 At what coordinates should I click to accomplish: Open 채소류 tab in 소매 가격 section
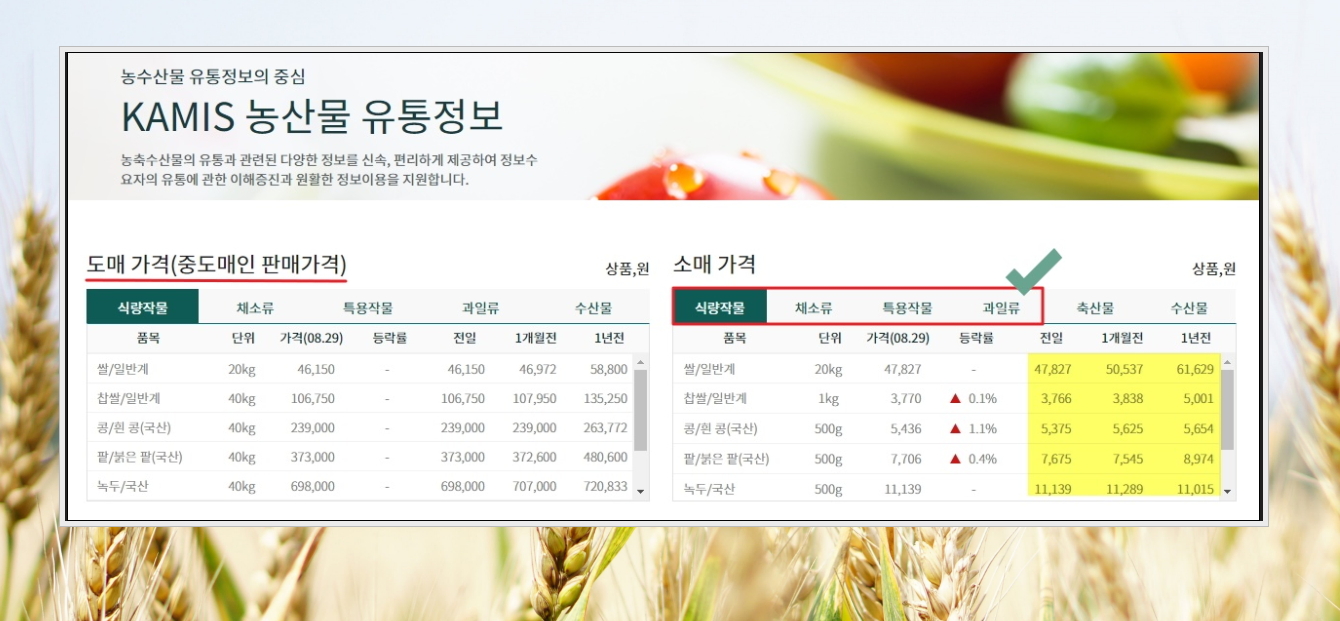click(x=813, y=307)
